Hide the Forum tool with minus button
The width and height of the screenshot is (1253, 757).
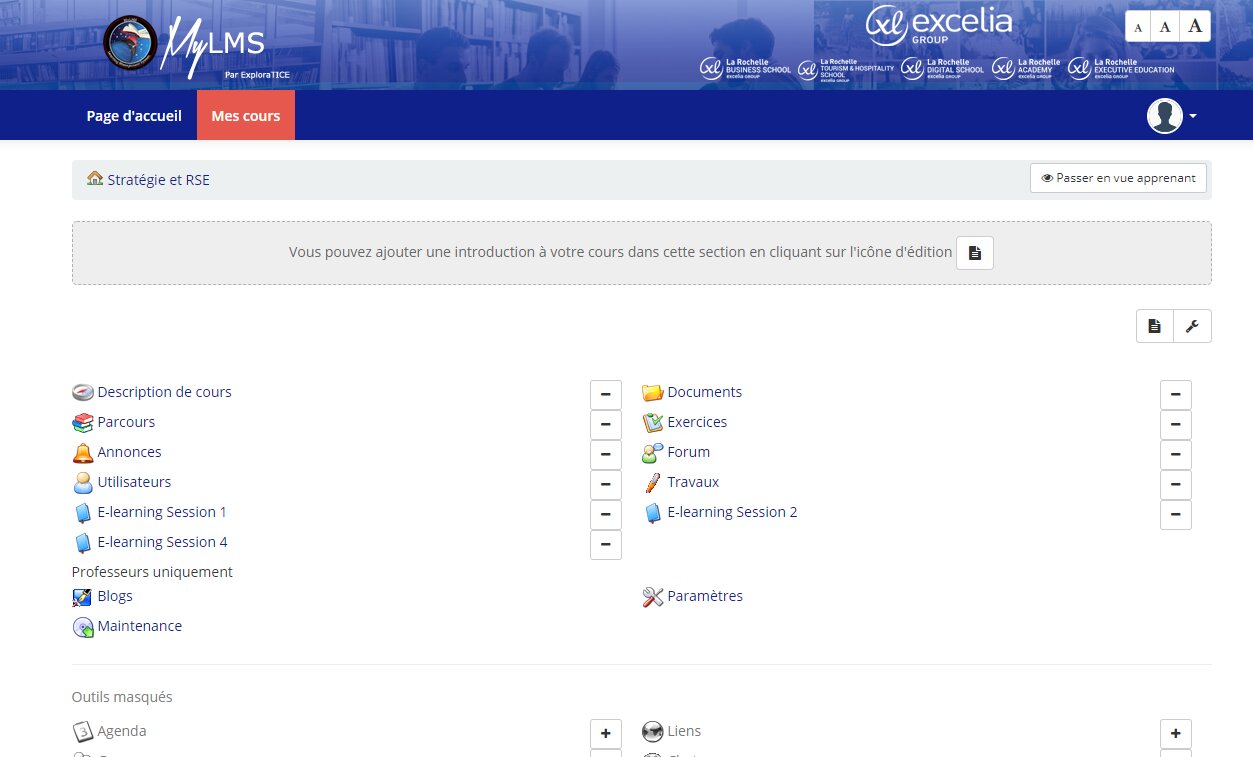point(1175,455)
